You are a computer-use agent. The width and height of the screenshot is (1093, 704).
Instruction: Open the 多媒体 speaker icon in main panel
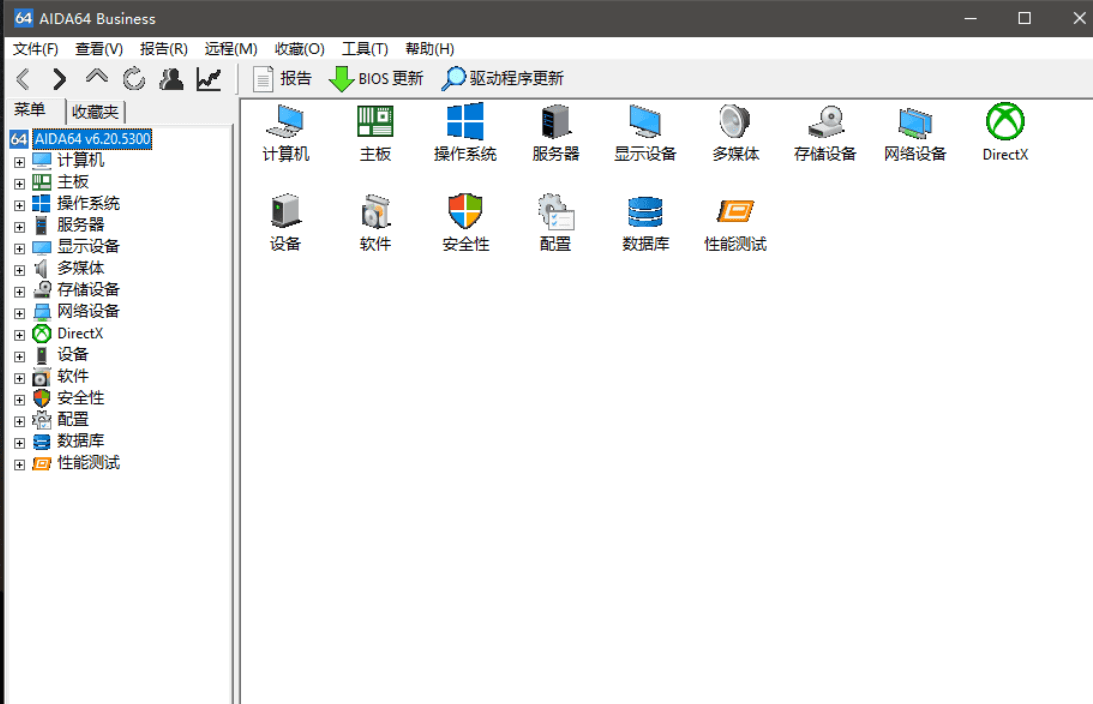point(735,133)
